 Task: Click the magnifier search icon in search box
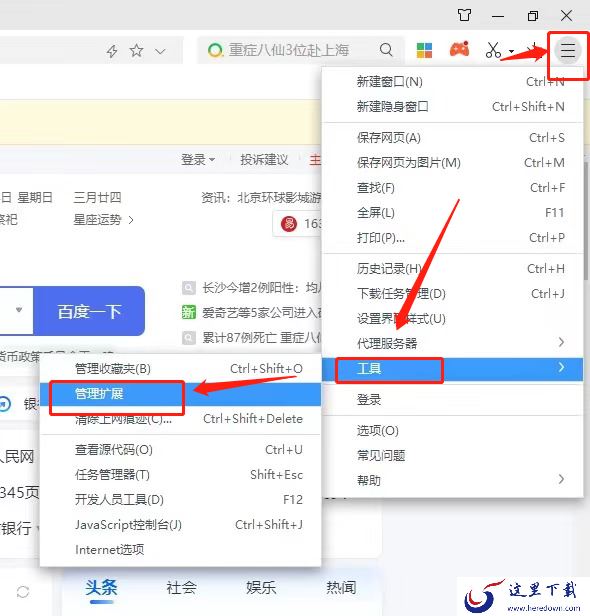point(386,50)
